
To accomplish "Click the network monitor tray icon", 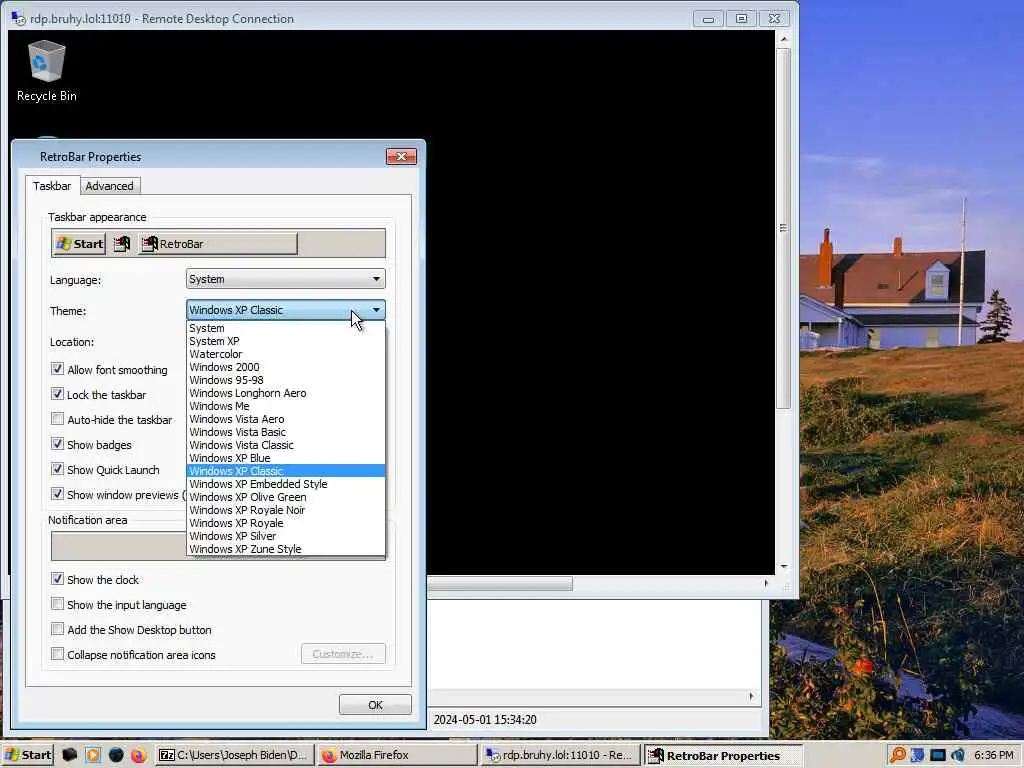I will [x=938, y=755].
